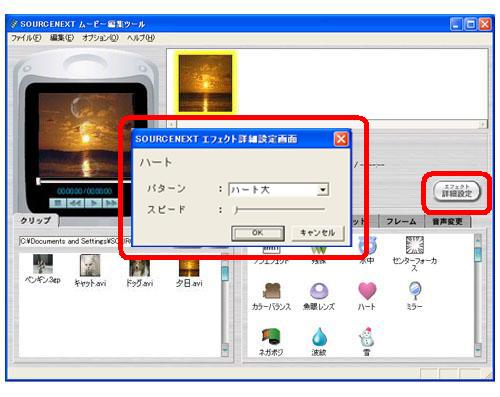Choose the カラーバランス color balance effect
Image resolution: width=500 pixels, height=397 pixels.
point(271,291)
